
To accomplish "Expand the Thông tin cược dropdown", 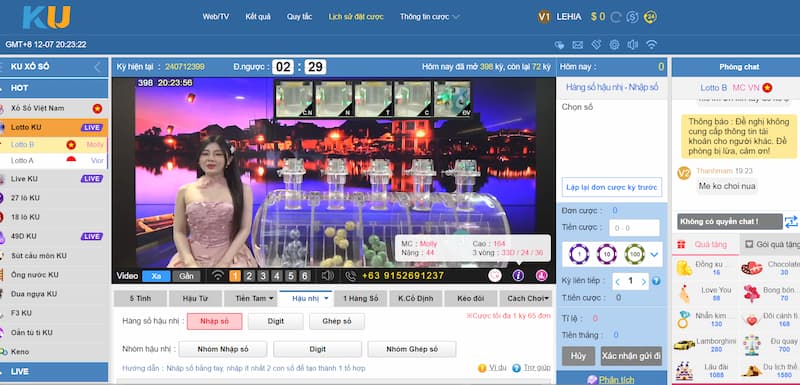I will [430, 17].
